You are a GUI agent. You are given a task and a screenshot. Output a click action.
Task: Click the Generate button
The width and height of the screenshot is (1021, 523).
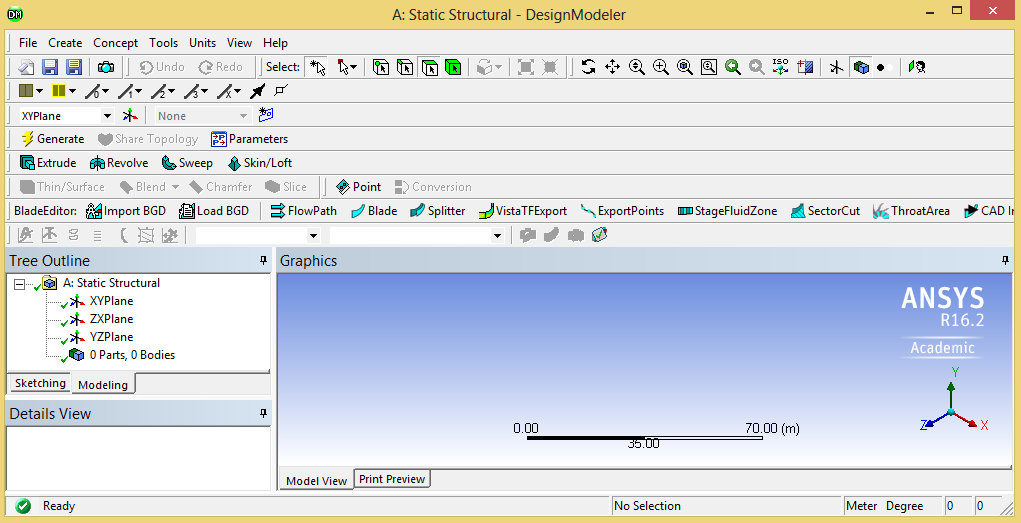tap(53, 139)
